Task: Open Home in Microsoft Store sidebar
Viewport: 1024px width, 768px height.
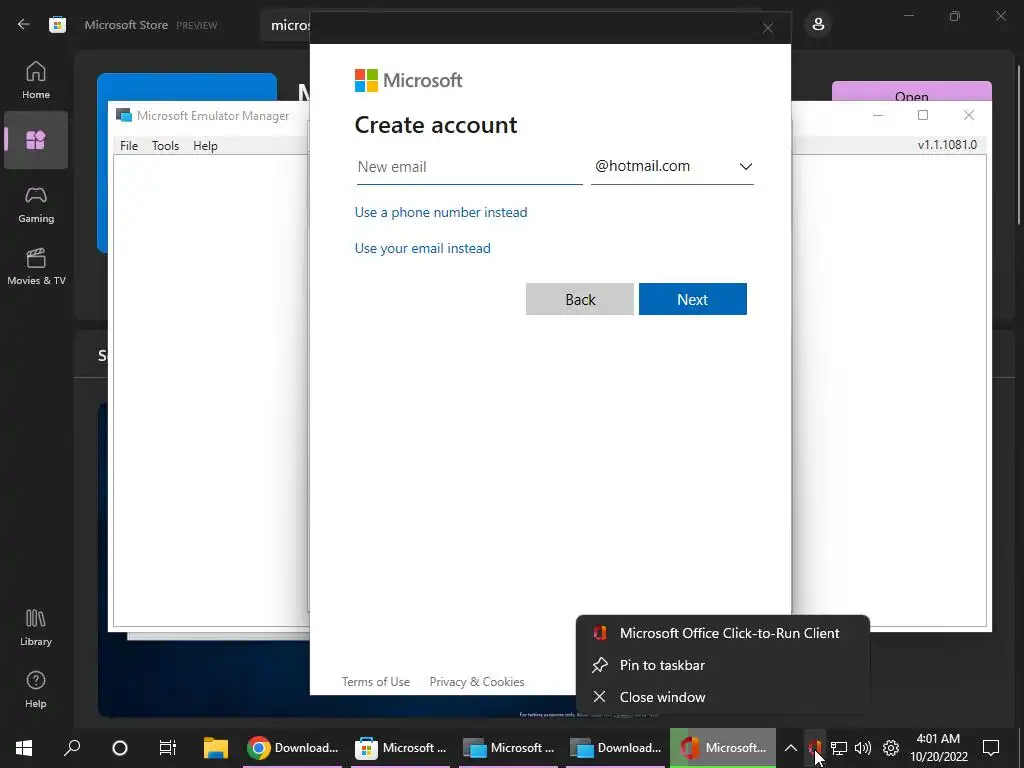Action: [36, 80]
